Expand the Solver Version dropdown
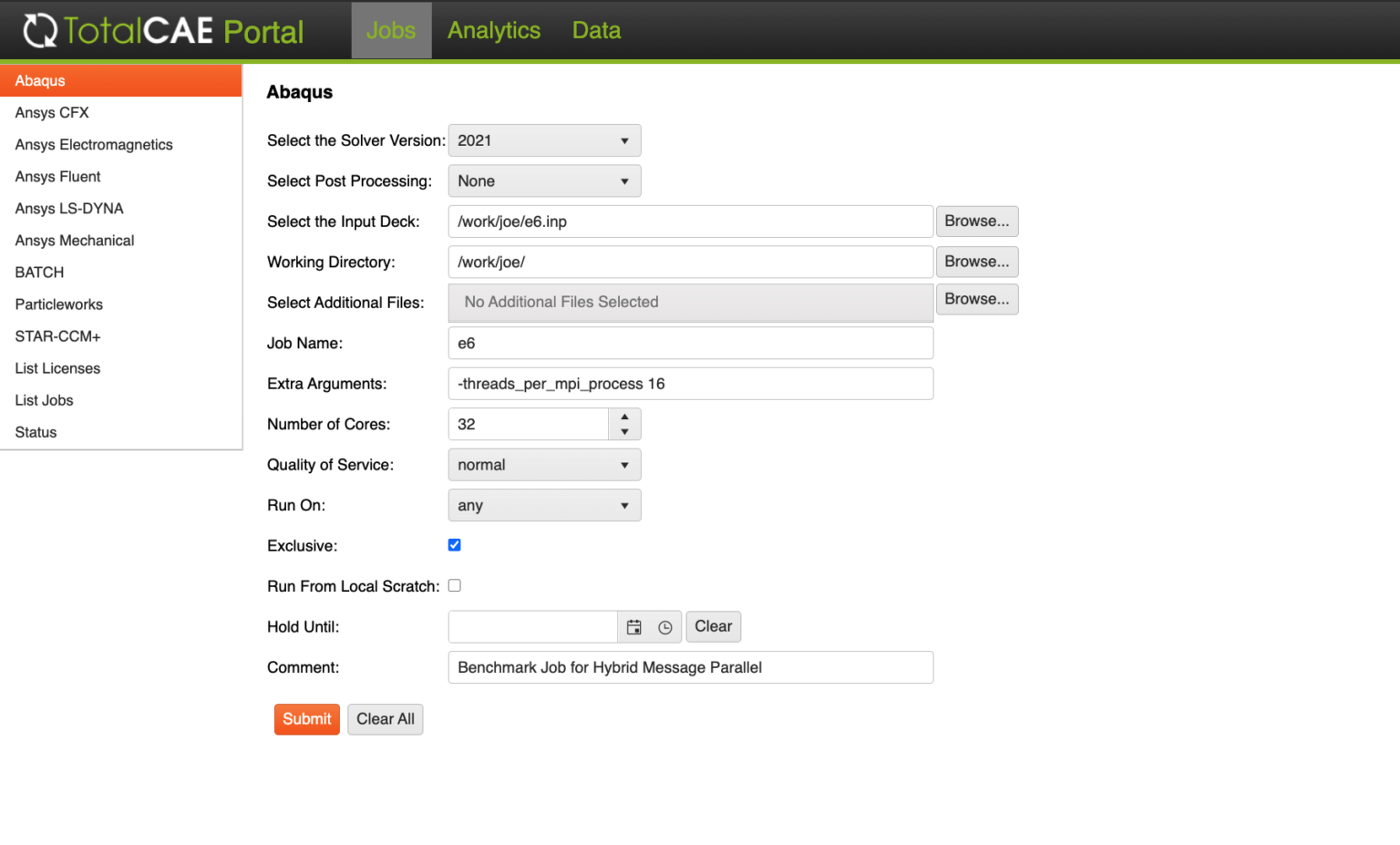Screen dimensions: 1400x845 click(544, 140)
